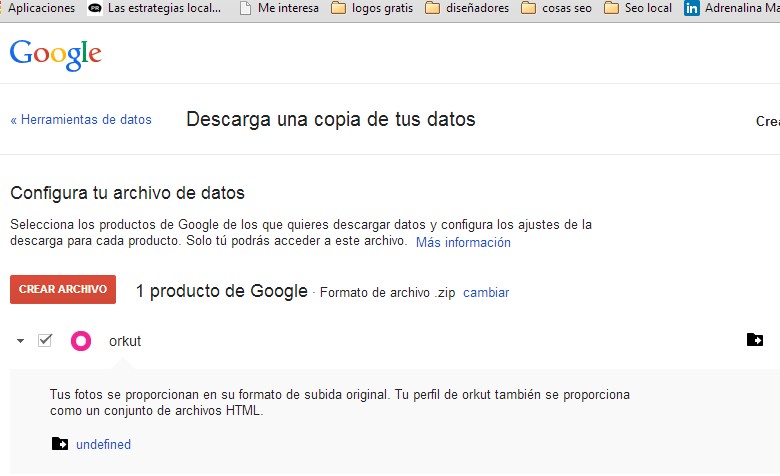Click the 'Formato de archivo .zip' text
This screenshot has height=476, width=780.
[x=388, y=292]
